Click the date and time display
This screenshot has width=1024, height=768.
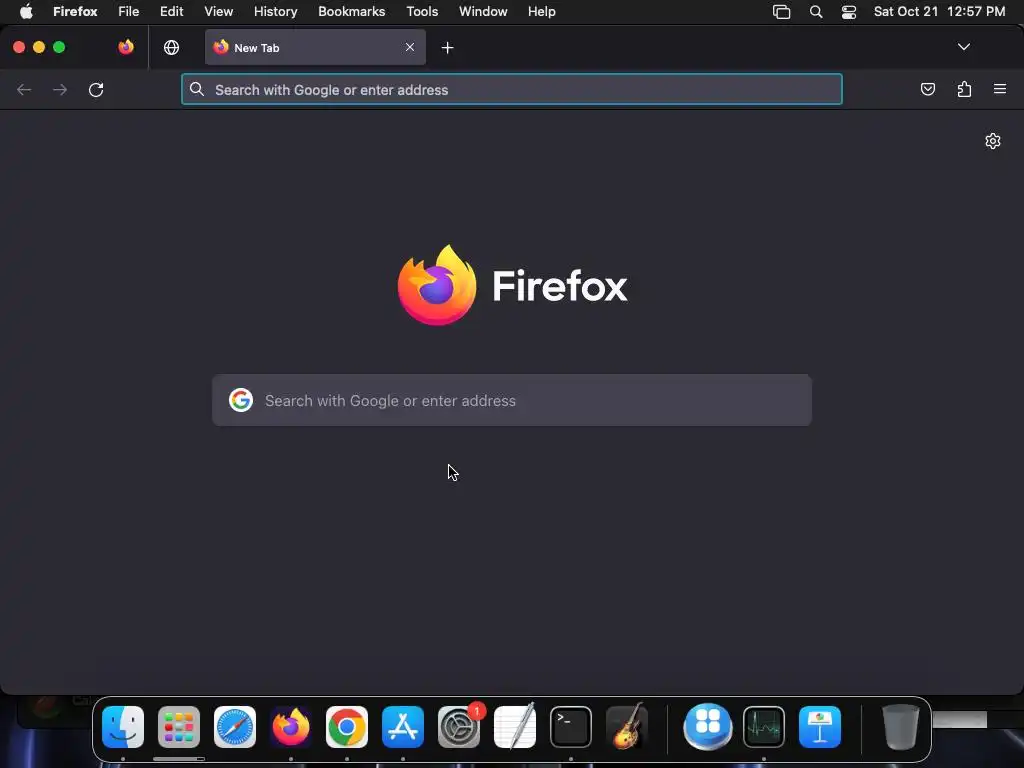(x=939, y=12)
